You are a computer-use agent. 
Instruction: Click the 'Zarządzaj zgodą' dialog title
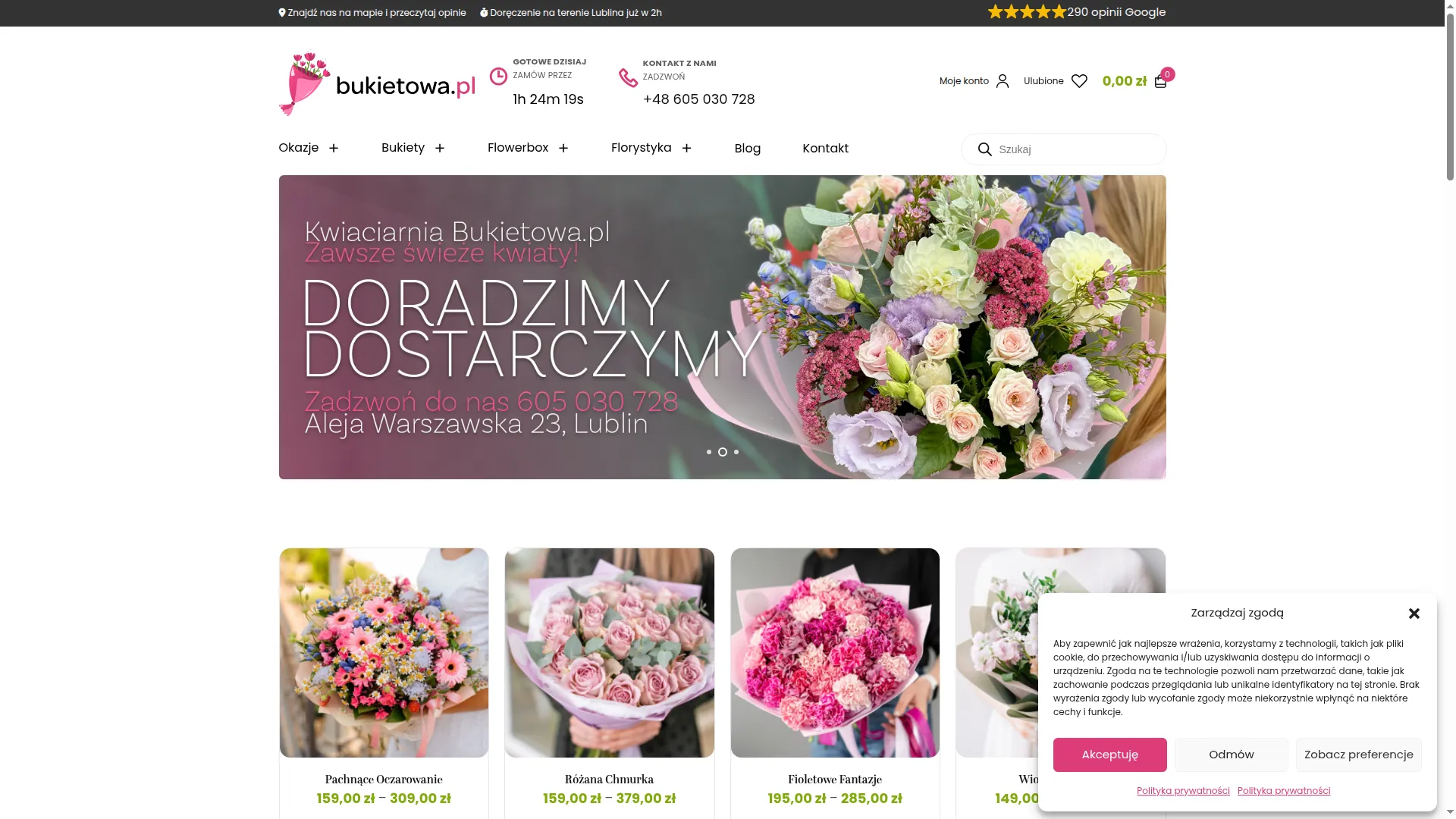point(1238,613)
